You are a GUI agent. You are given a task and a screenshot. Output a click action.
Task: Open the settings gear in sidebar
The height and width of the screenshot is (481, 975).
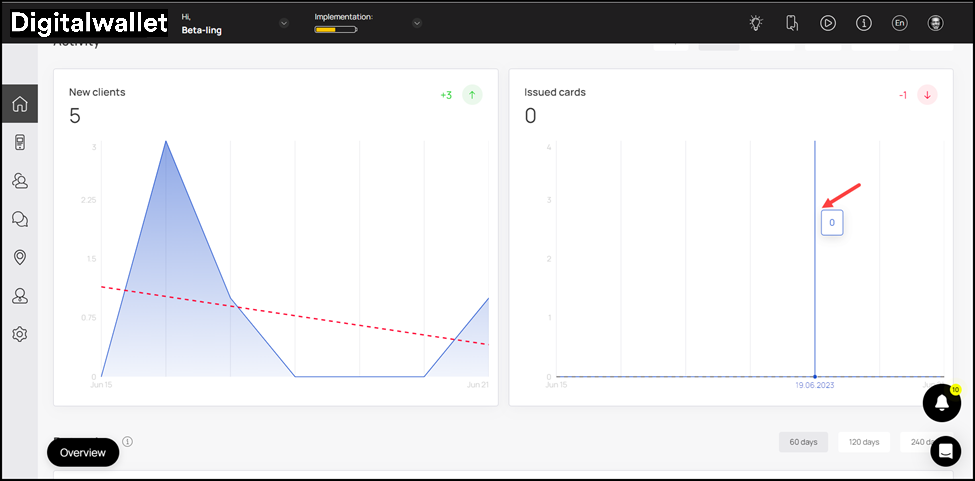tap(19, 334)
